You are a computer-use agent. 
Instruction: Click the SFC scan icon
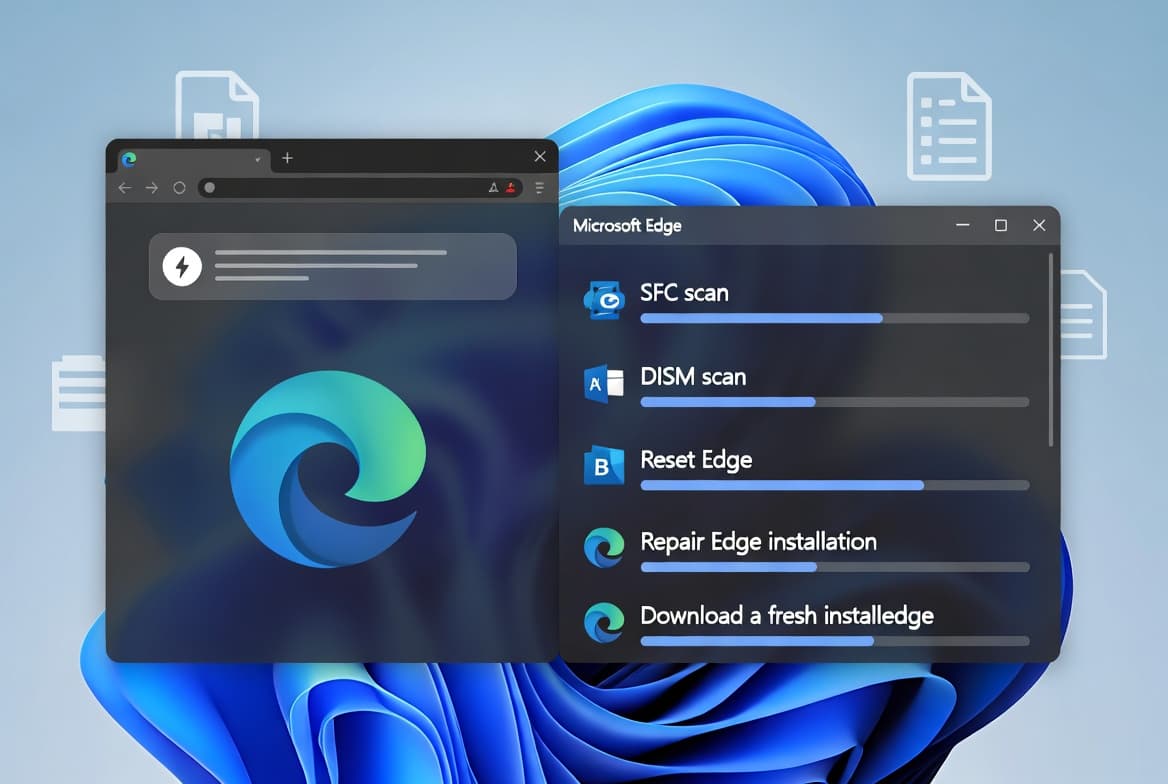[x=604, y=300]
